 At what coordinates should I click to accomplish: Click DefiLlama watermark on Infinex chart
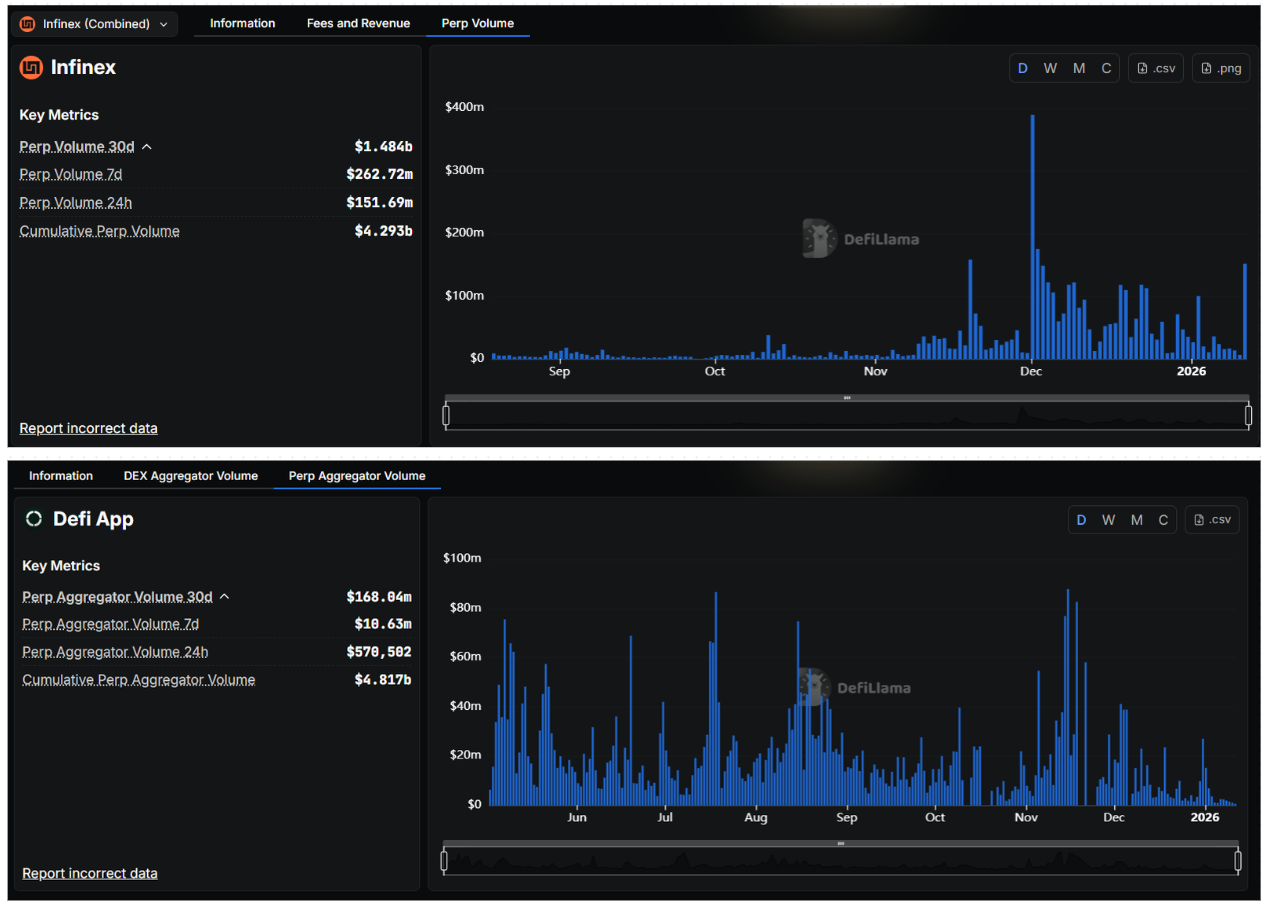[860, 239]
